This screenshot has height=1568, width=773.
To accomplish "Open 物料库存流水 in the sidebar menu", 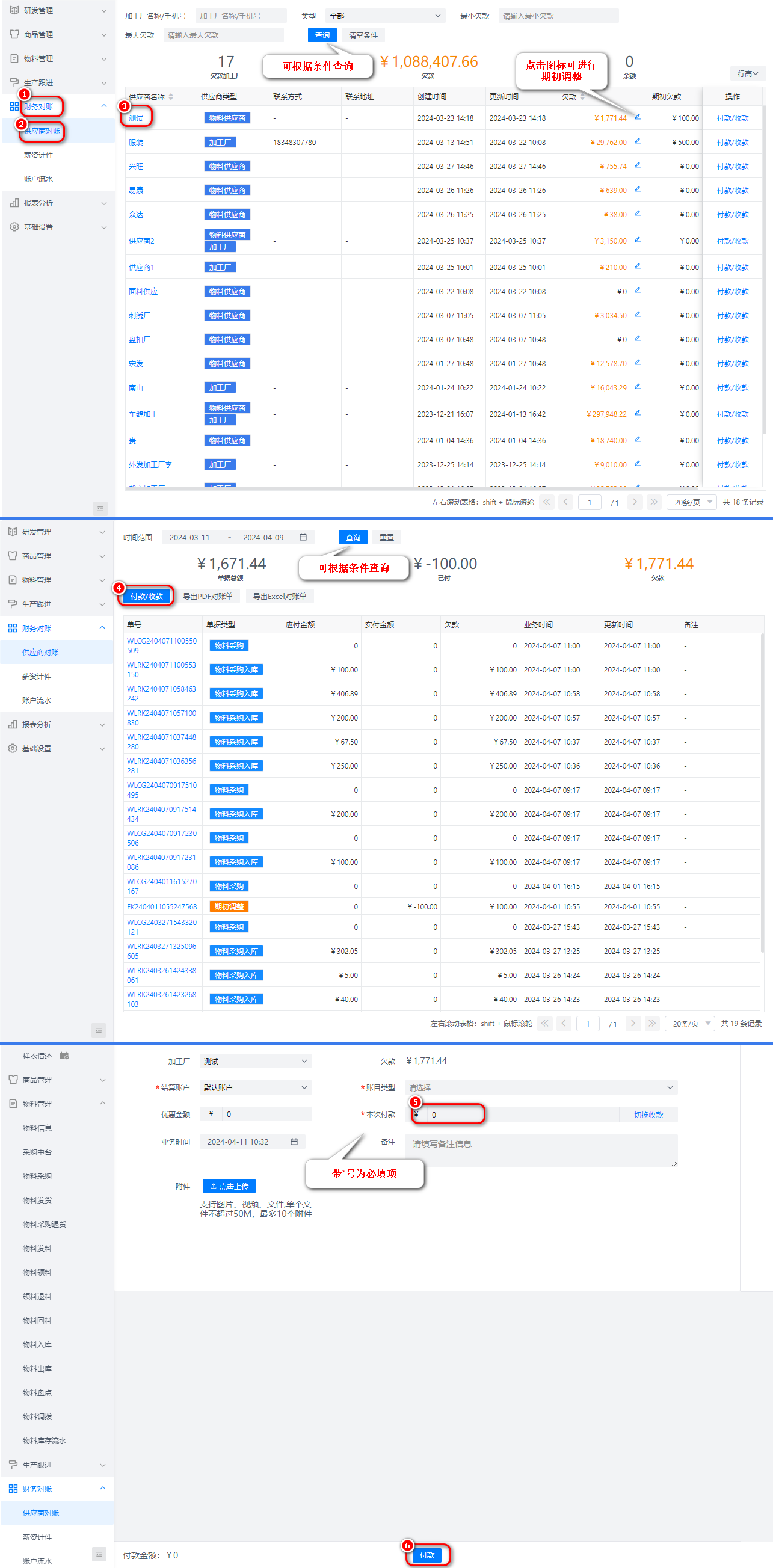I will coord(45,1440).
